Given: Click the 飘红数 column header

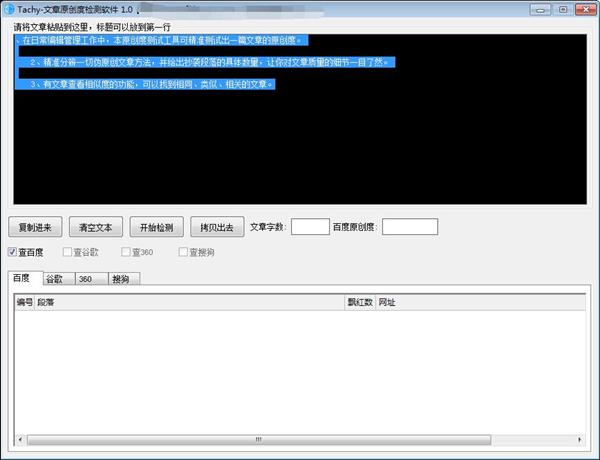Looking at the screenshot, I should pyautogui.click(x=360, y=302).
